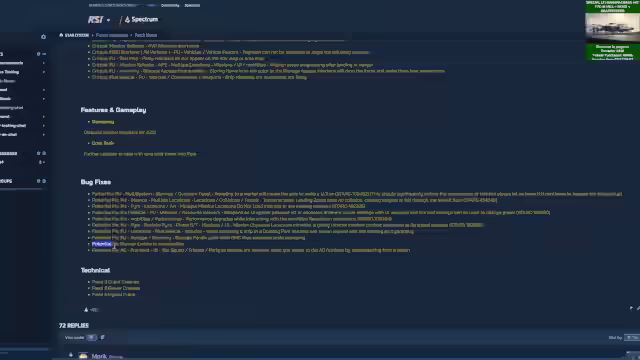640x360 pixels.
Task: Upvote the reply by Mork
Action: point(71,355)
